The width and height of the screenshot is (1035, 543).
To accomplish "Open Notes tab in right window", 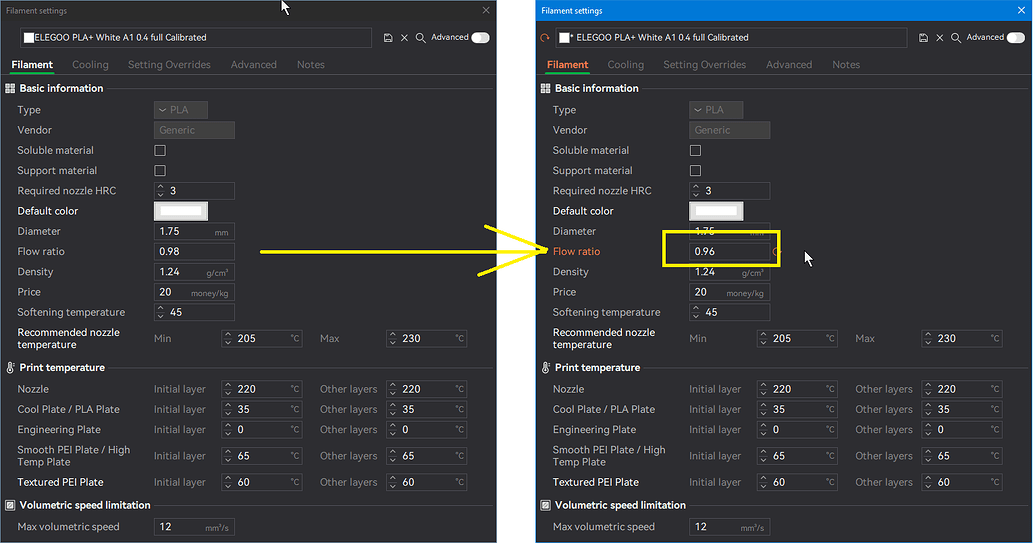I will coord(846,65).
